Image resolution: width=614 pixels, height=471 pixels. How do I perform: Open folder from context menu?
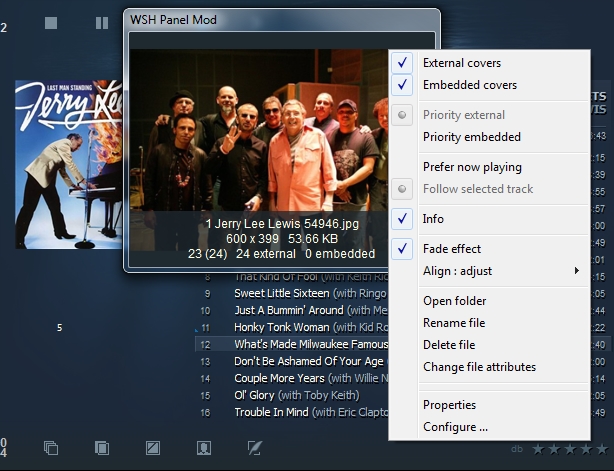pyautogui.click(x=454, y=301)
